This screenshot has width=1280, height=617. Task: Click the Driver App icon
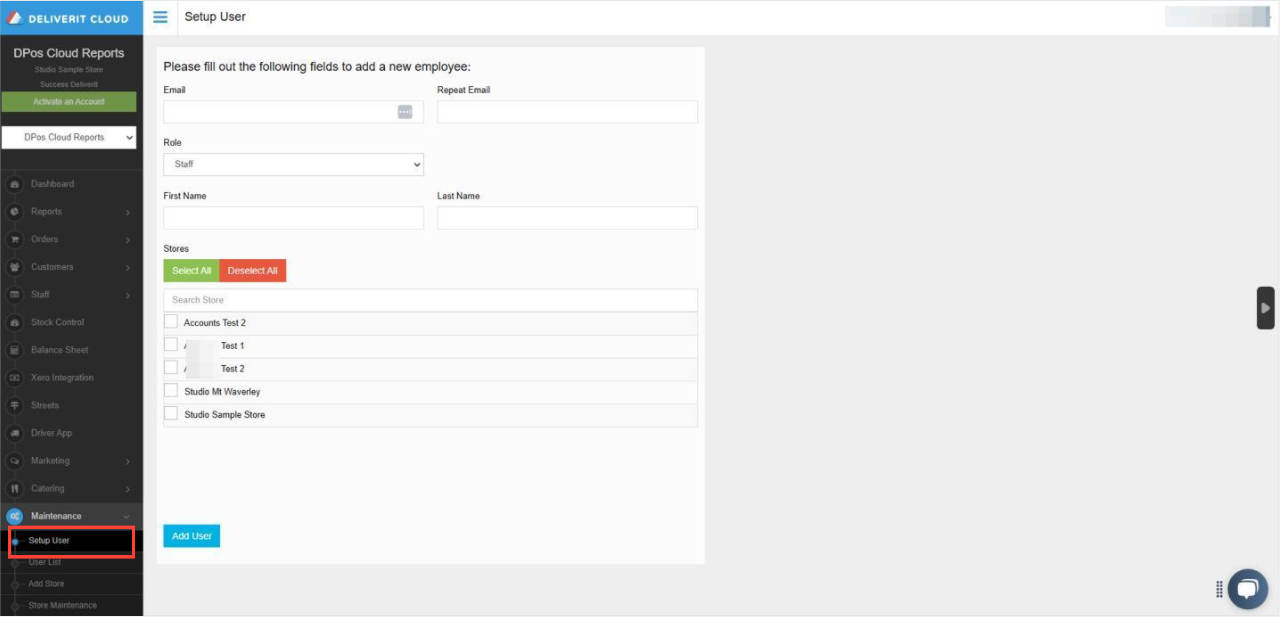14,433
